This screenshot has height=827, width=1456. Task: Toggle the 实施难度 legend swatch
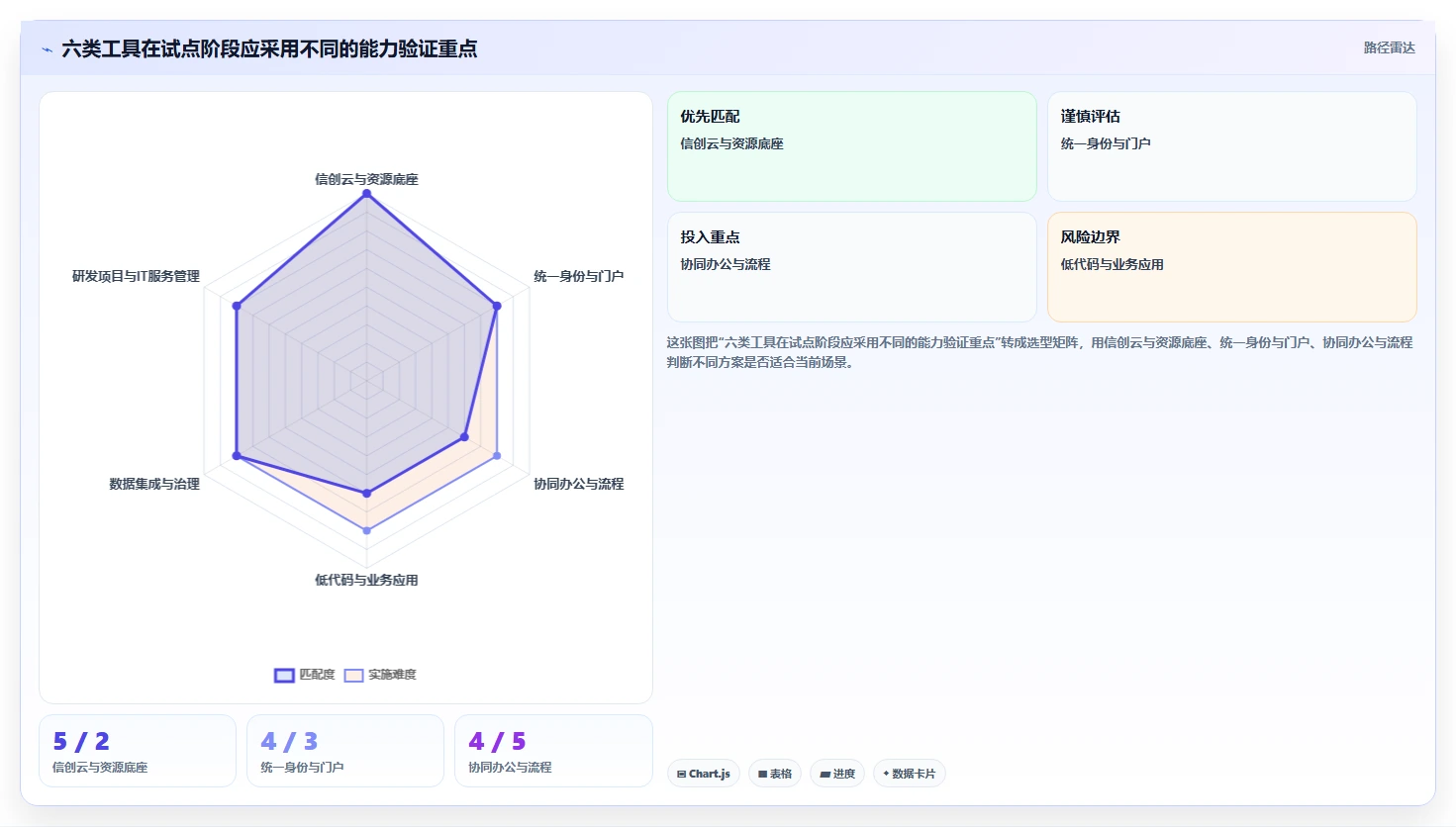point(353,675)
